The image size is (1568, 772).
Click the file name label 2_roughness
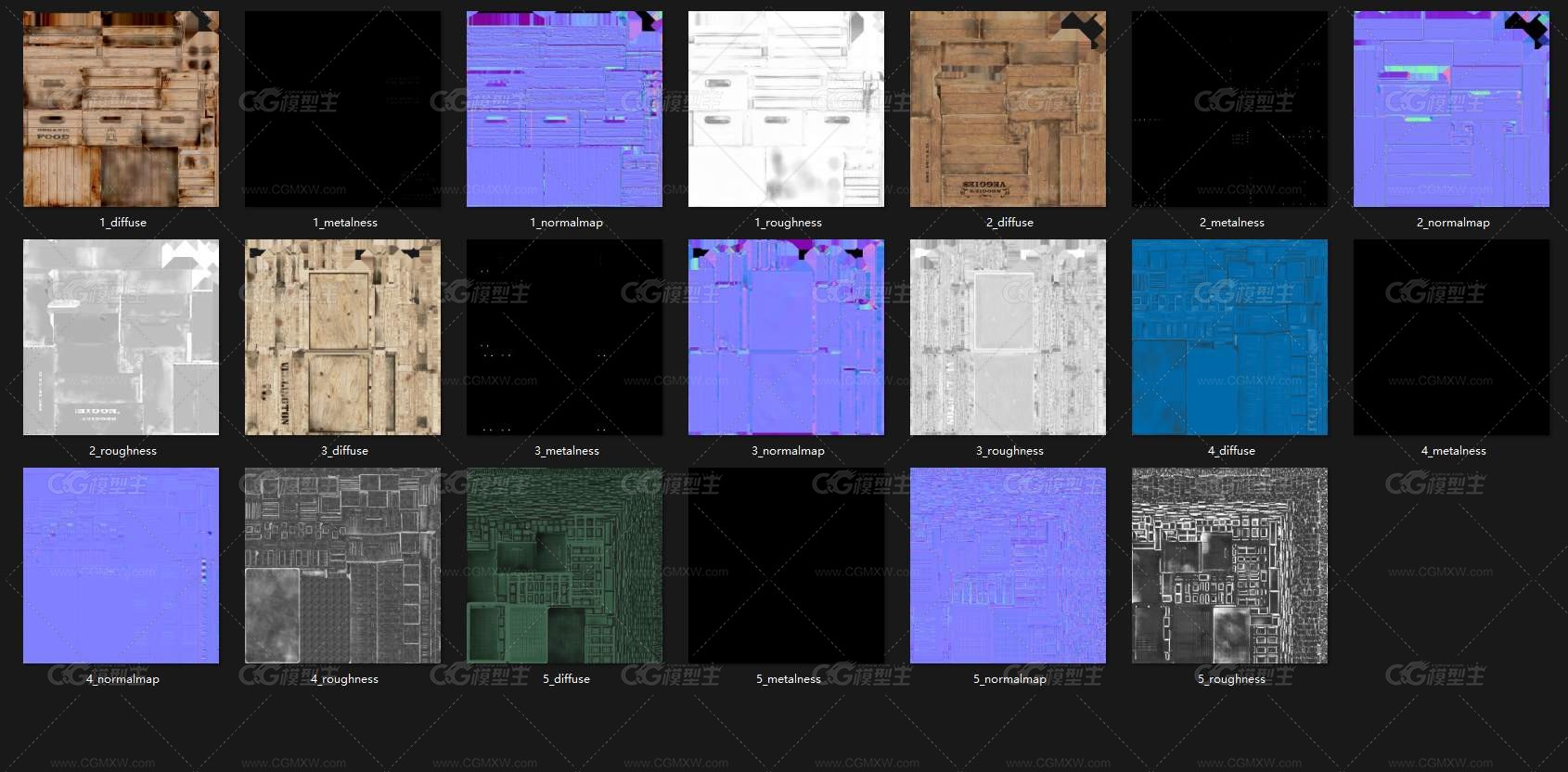pyautogui.click(x=122, y=451)
